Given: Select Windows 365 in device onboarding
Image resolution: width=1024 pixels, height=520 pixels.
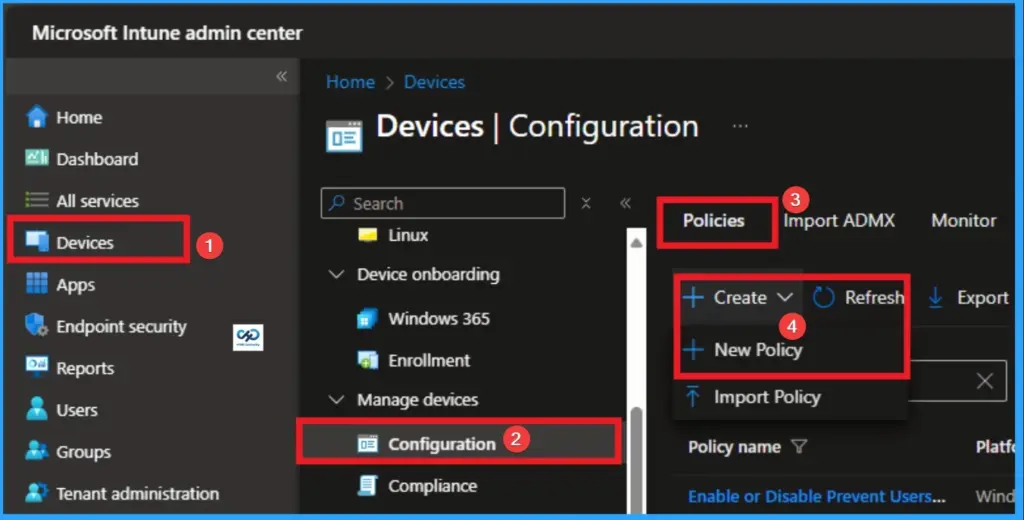Looking at the screenshot, I should [x=439, y=318].
